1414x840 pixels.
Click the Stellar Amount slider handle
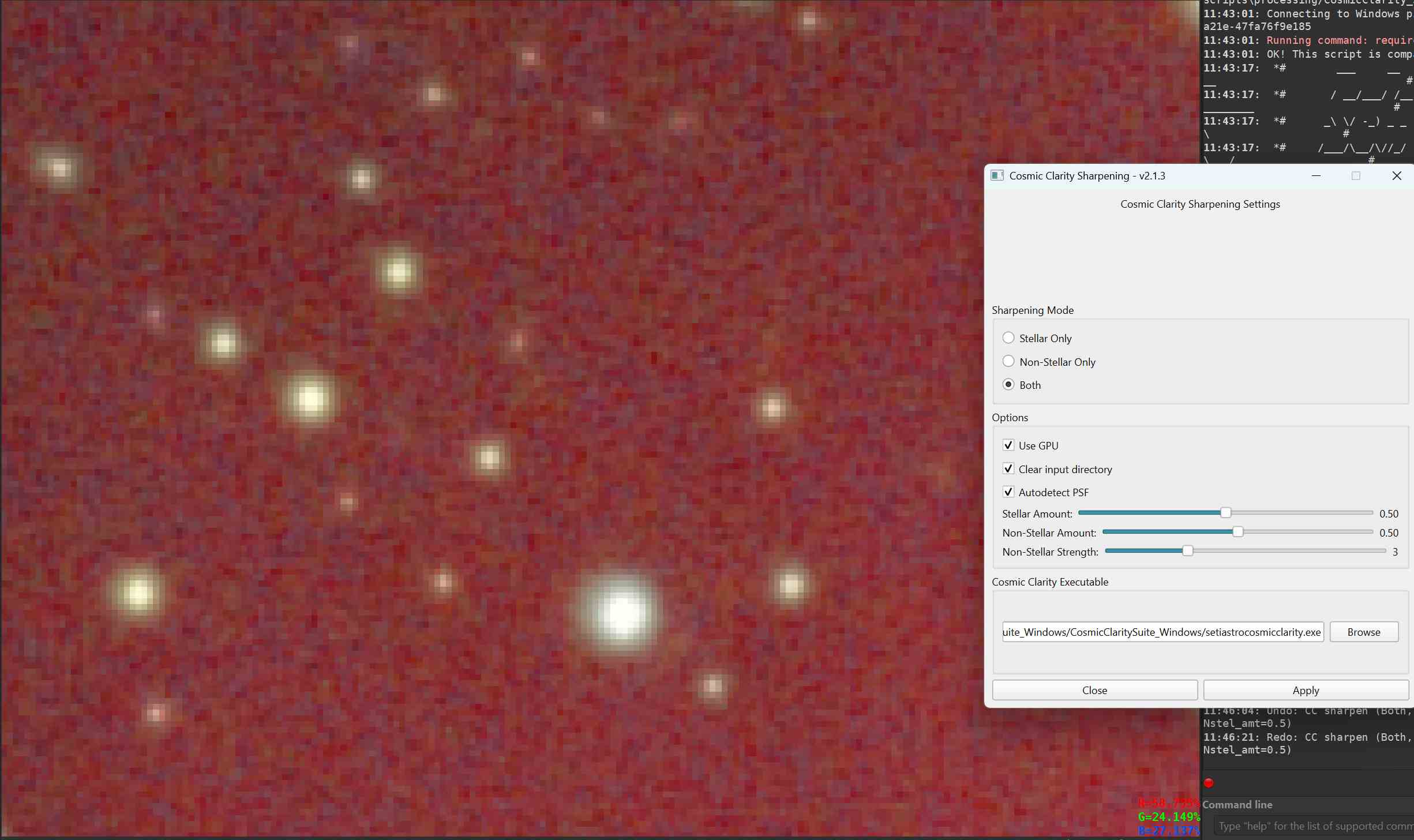tap(1225, 513)
